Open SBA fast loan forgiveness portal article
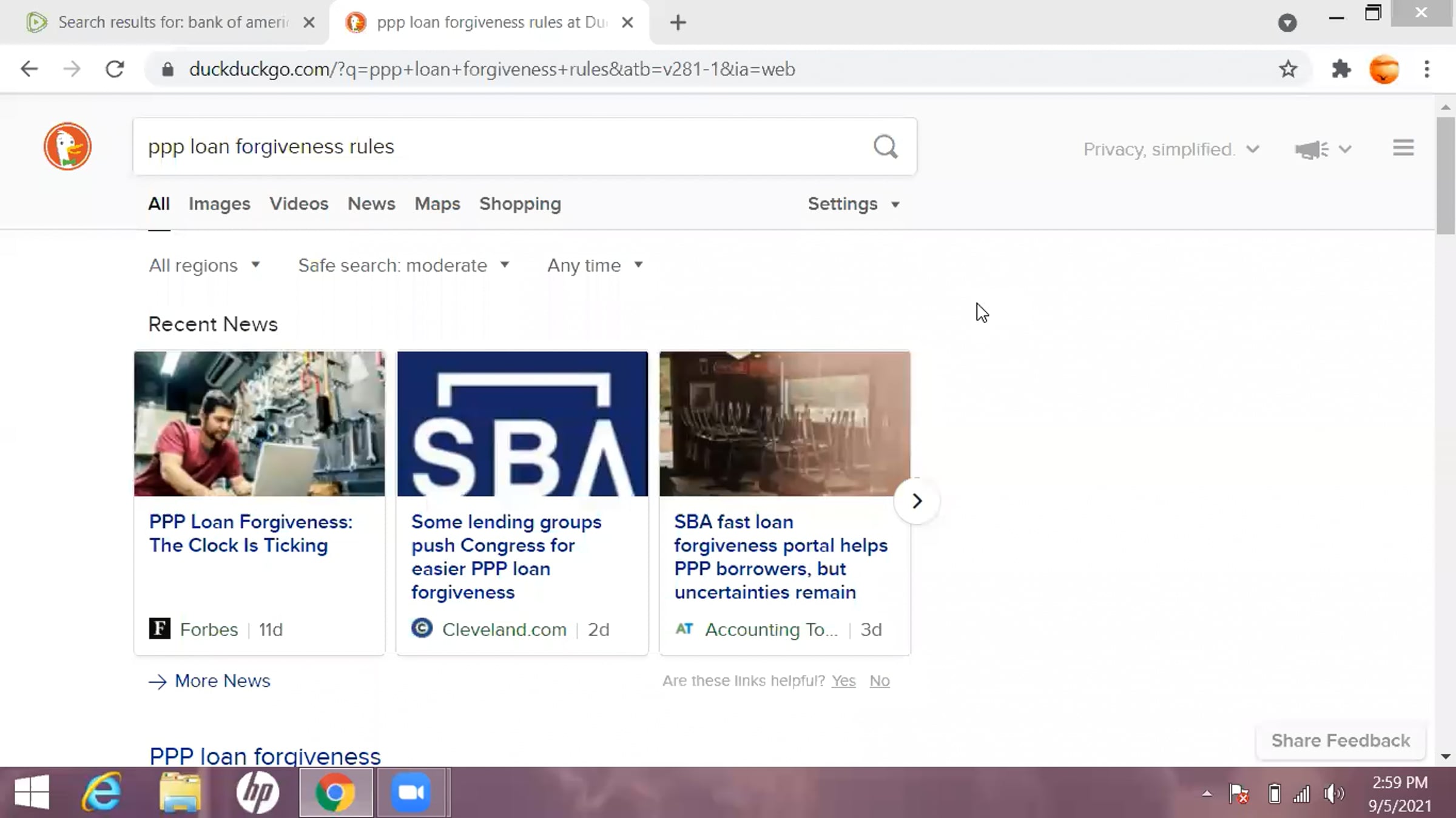The width and height of the screenshot is (1456, 818). tap(781, 557)
